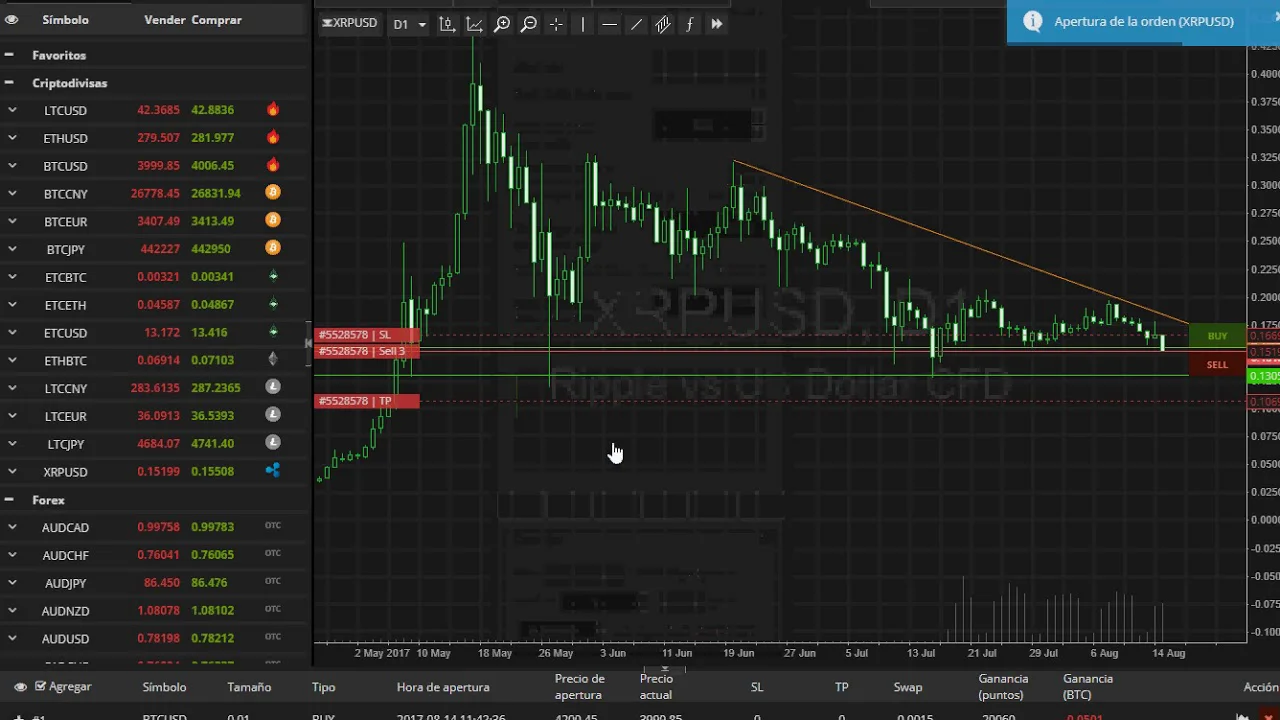Expand the XRPUSD row chevron
1280x720 pixels.
point(12,472)
